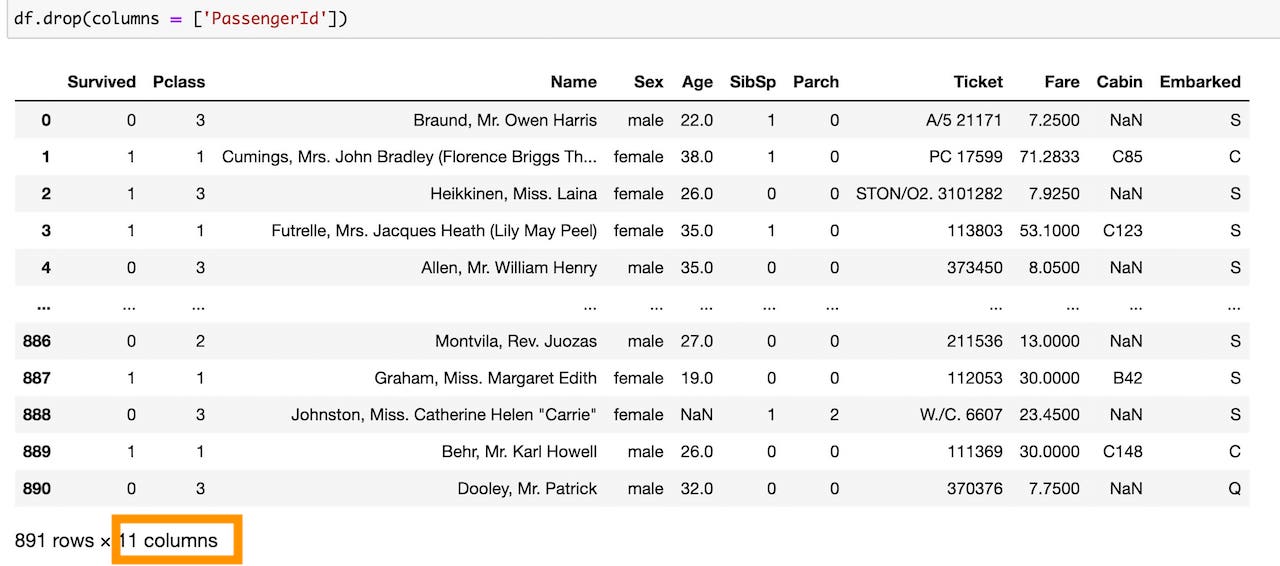Click the Fare column header
1280x566 pixels.
(x=1062, y=82)
